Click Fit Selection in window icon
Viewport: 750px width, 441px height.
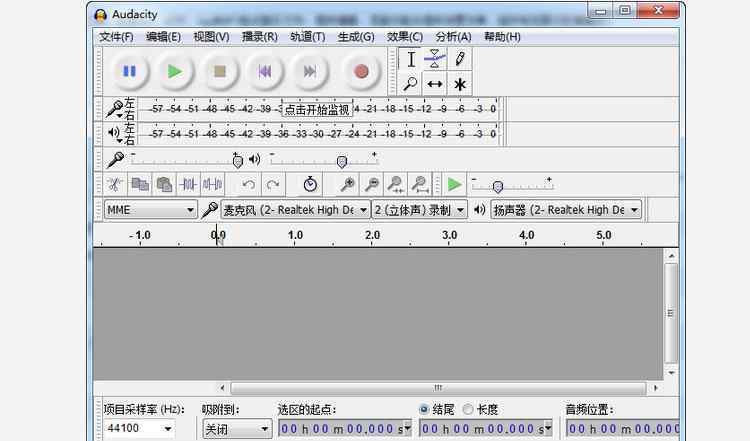click(396, 185)
